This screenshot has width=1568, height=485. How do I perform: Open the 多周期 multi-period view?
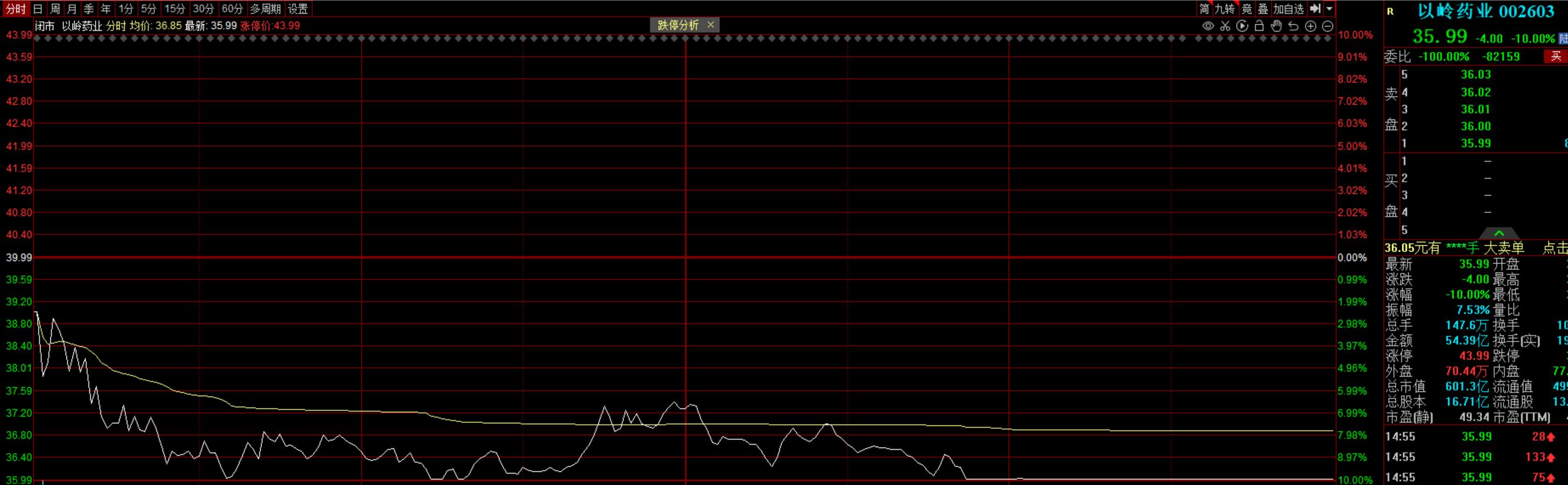[265, 8]
